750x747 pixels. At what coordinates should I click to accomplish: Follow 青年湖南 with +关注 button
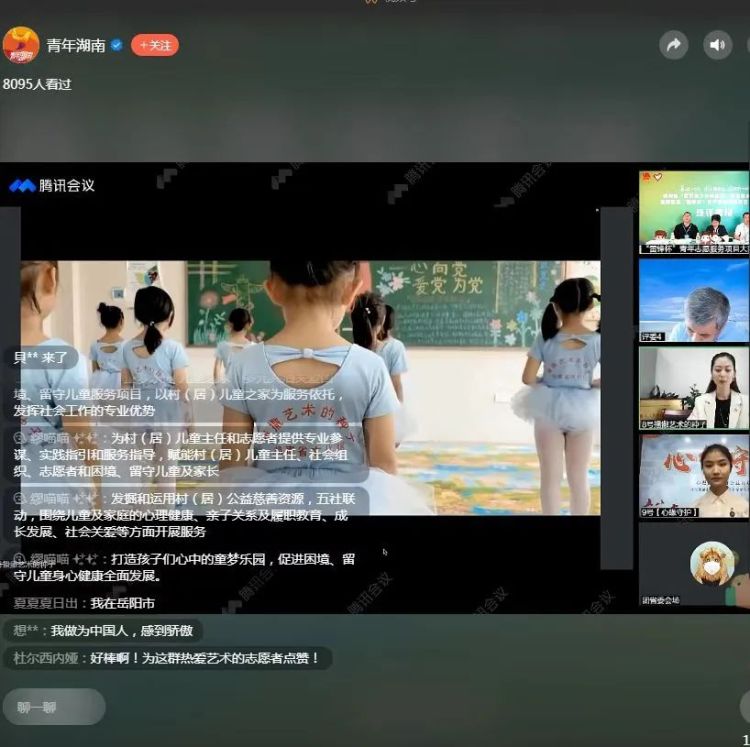click(155, 45)
